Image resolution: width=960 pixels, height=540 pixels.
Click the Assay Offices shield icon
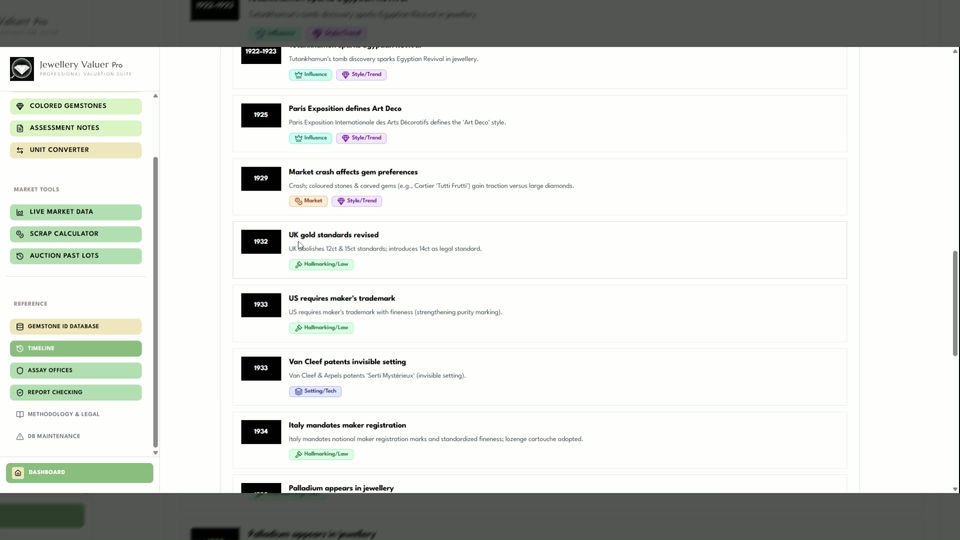pyautogui.click(x=20, y=370)
